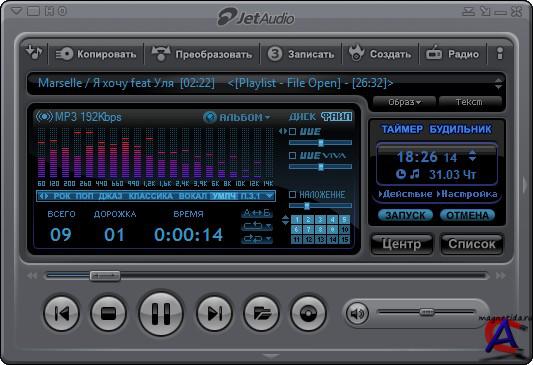
Task: Select the КЛАССИКА equalizer preset
Action: 151,196
